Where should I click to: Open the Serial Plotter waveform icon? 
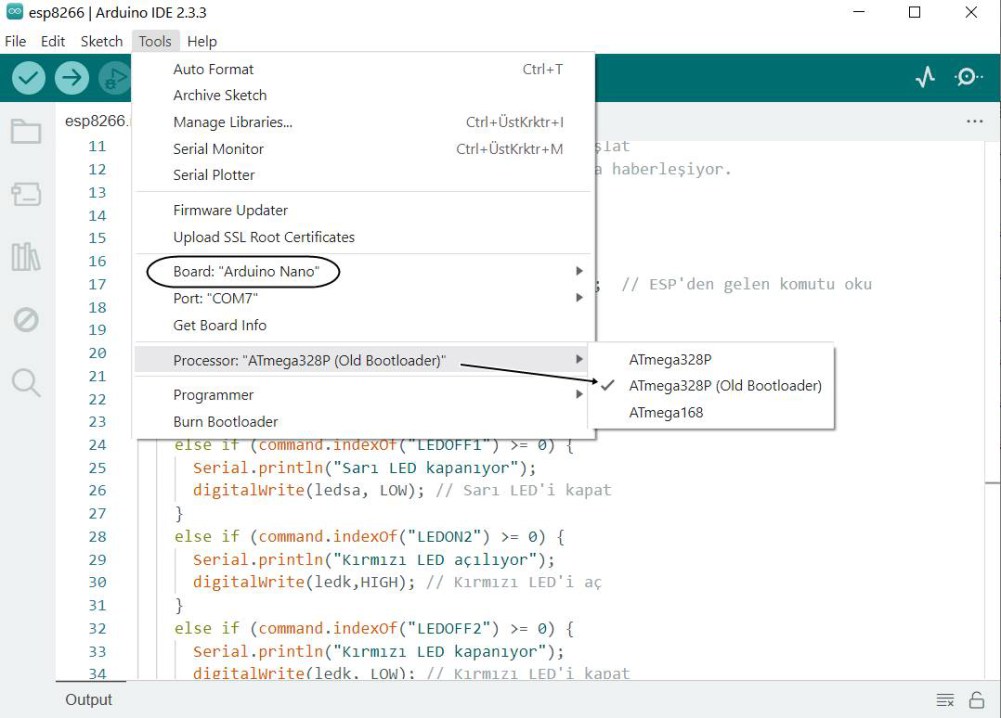[925, 77]
